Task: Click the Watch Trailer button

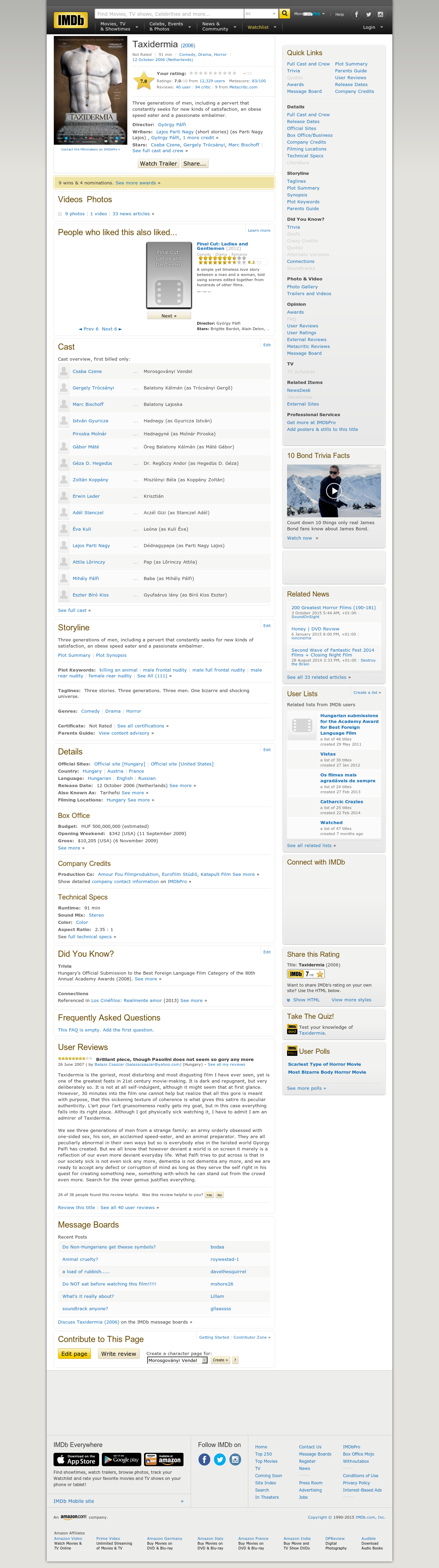Action: click(x=158, y=163)
